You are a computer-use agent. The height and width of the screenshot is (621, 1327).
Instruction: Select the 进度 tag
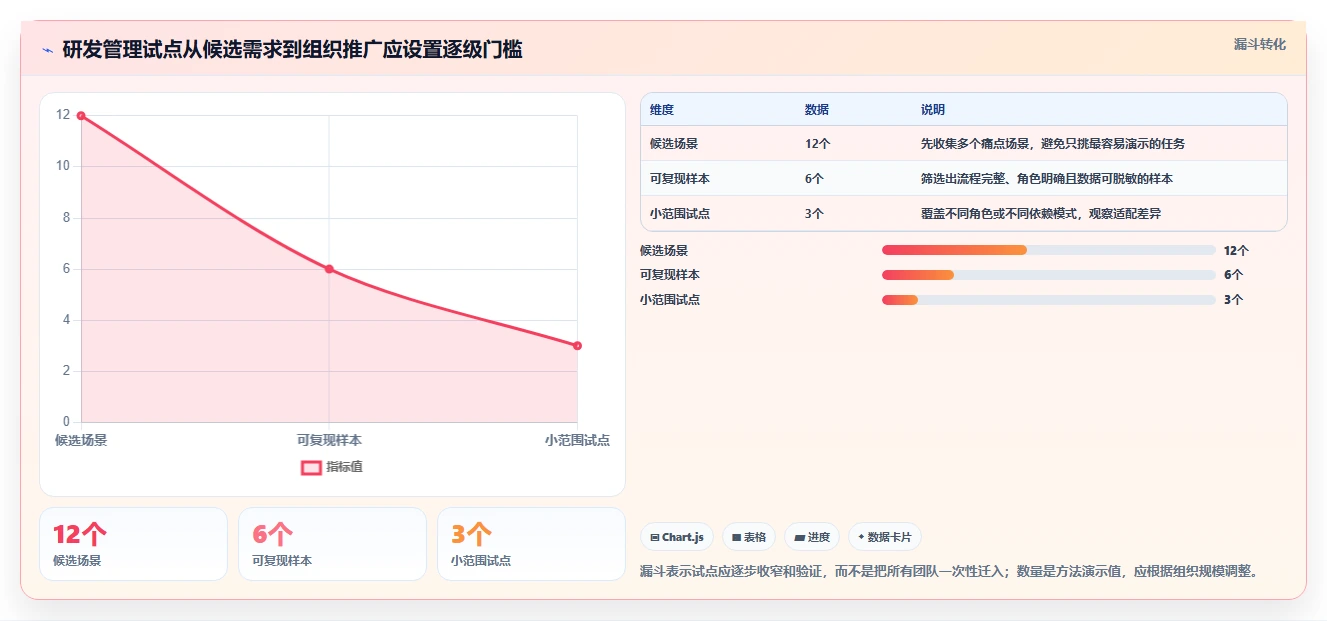(x=811, y=537)
